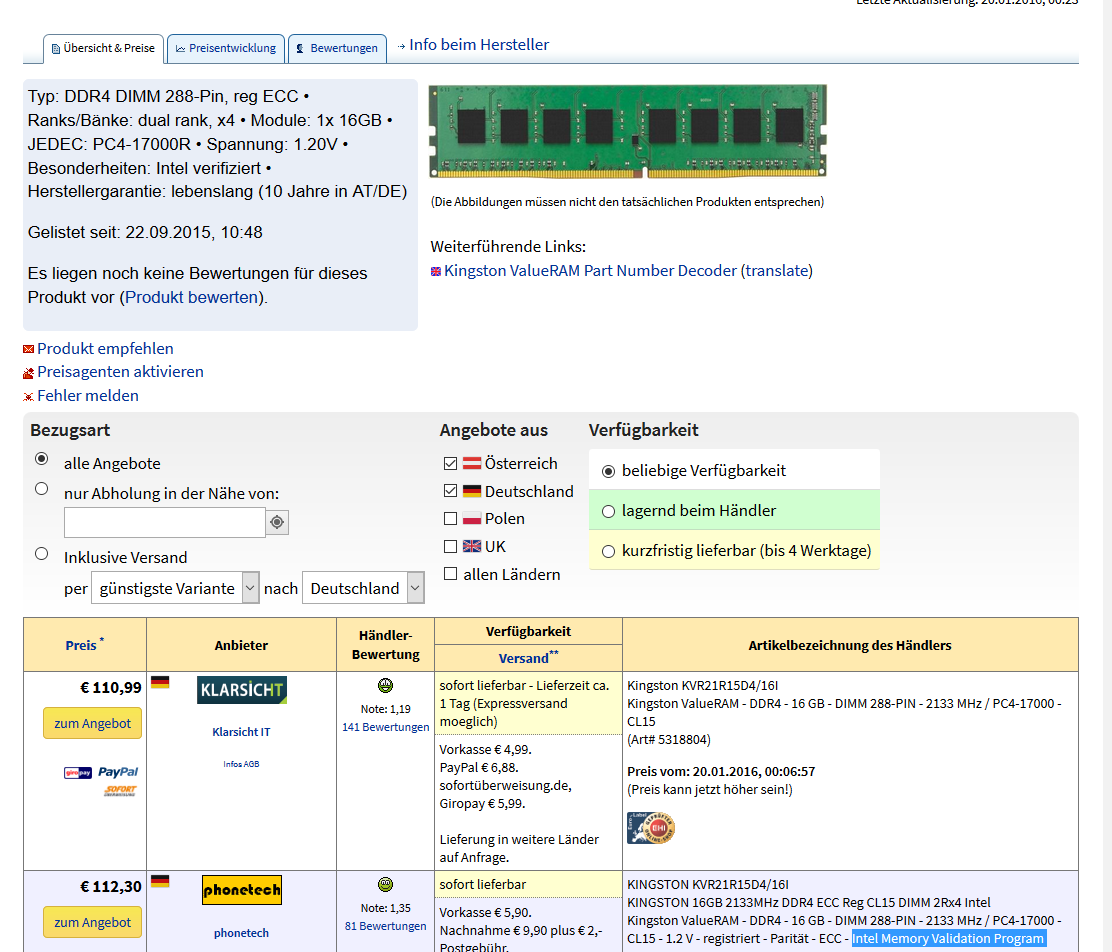Click the smiley rating icon for phonetech
The width and height of the screenshot is (1112, 952).
click(385, 885)
